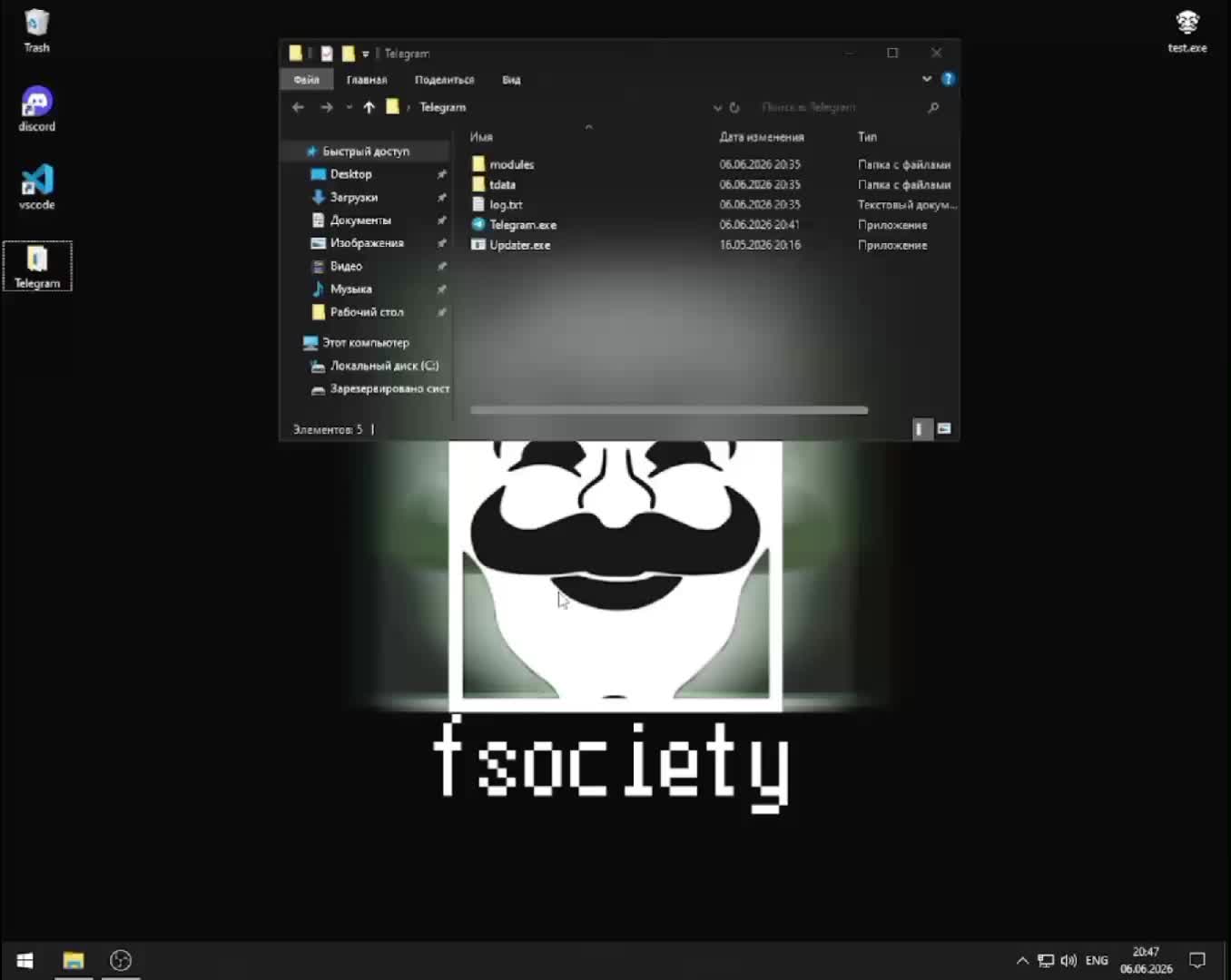Click the Telegram breadcrumb in the address bar

tap(442, 107)
